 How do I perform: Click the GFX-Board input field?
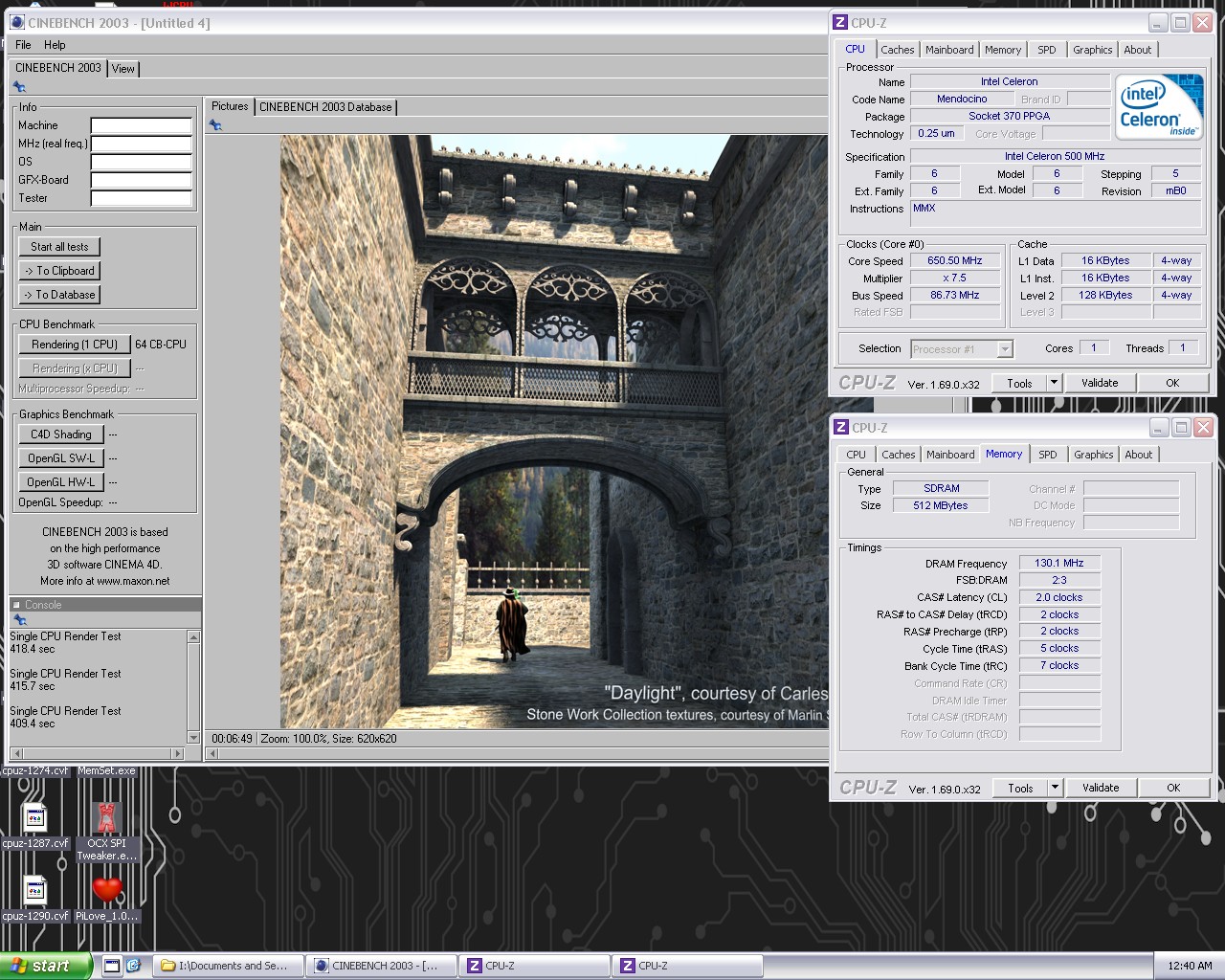142,180
